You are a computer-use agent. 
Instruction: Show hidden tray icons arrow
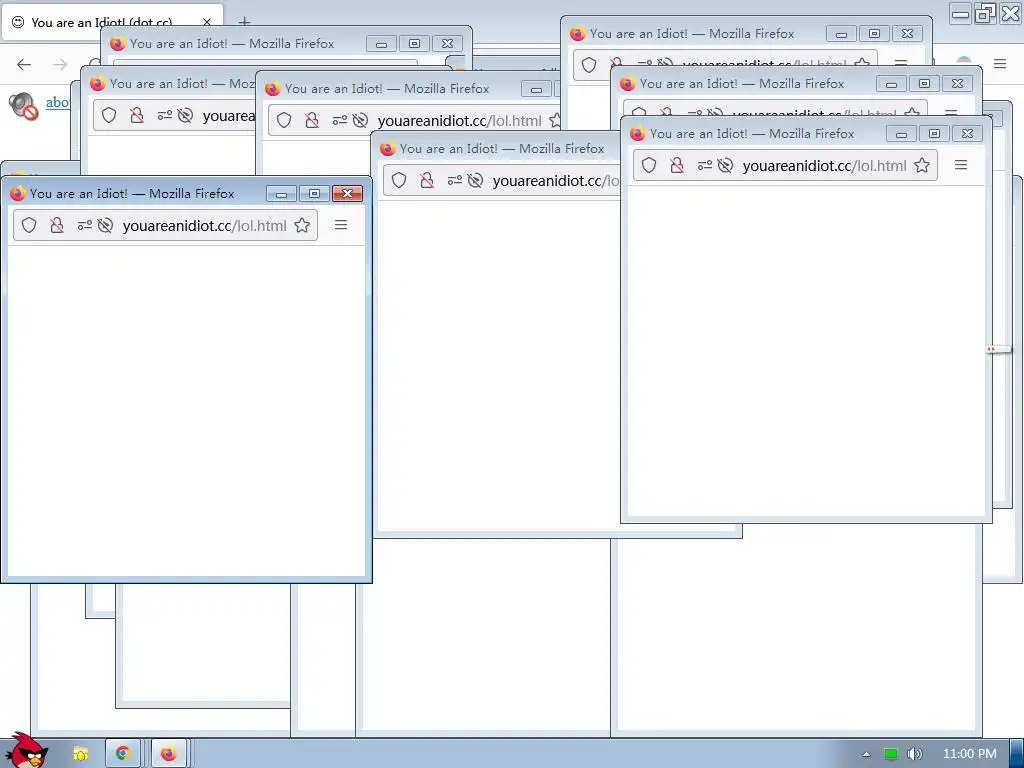coord(866,754)
